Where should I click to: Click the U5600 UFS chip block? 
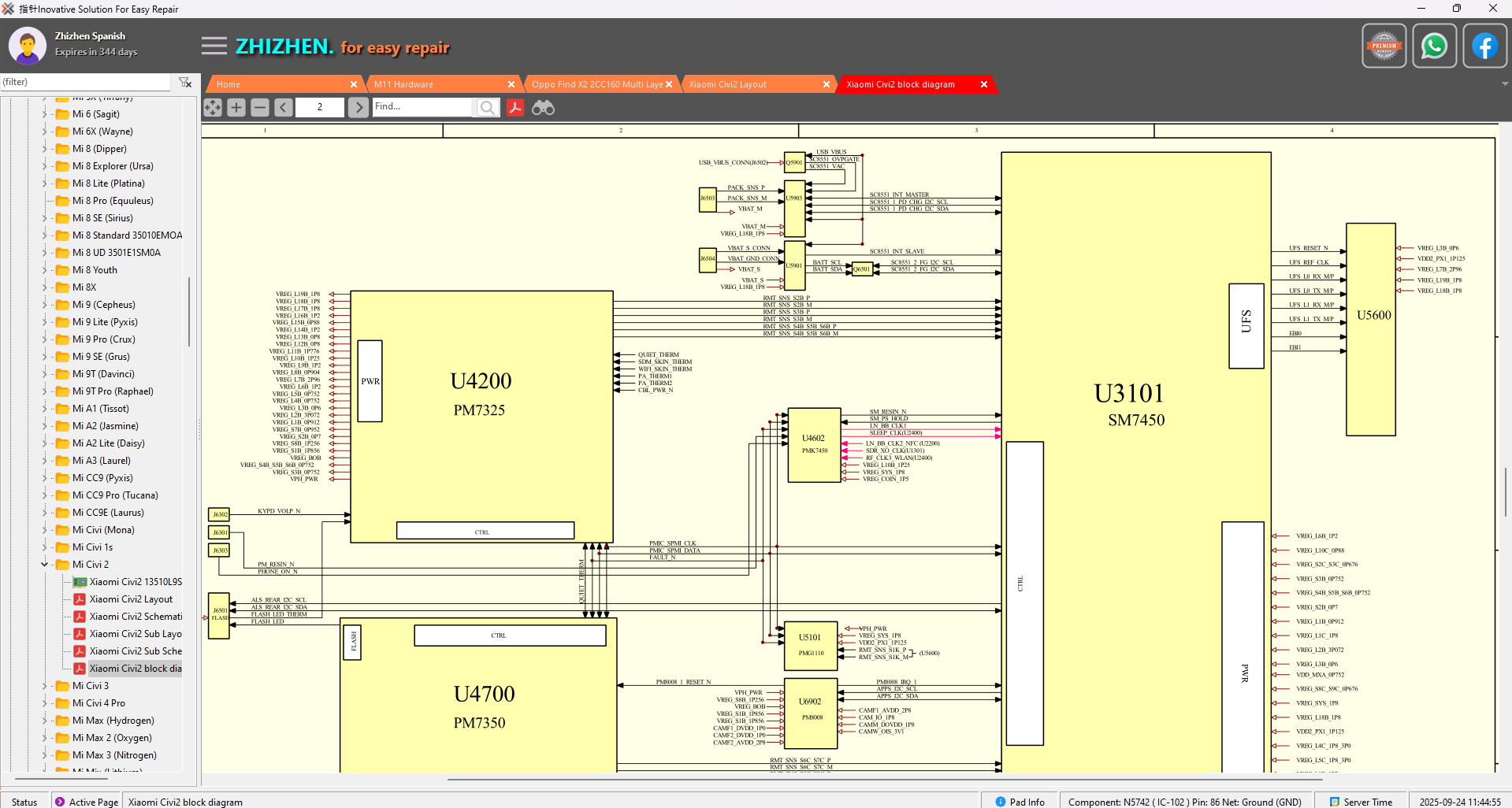[1371, 329]
